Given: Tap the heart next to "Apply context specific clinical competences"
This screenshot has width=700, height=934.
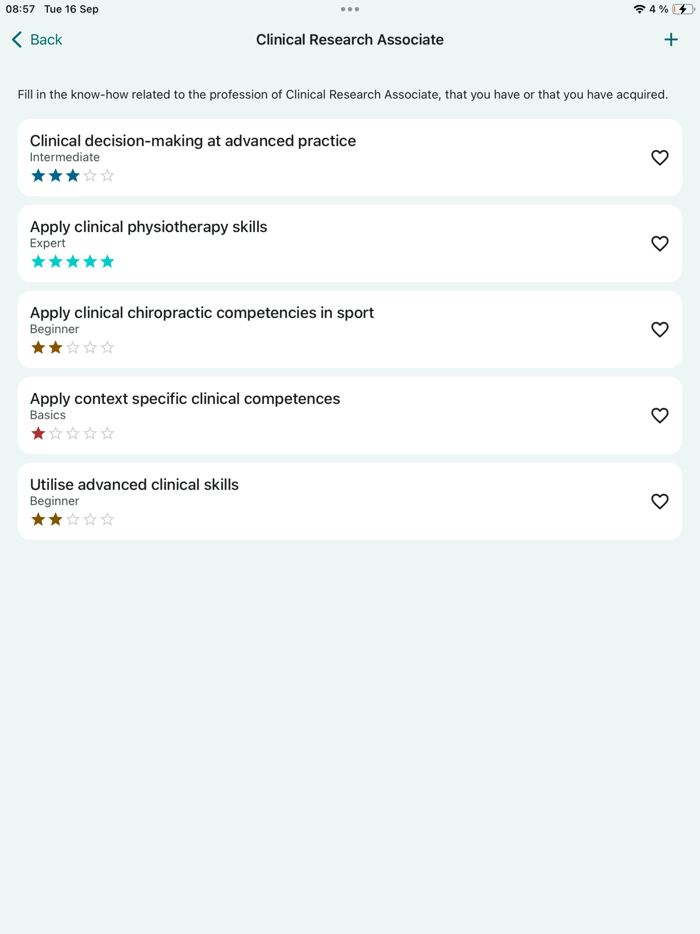Looking at the screenshot, I should (x=659, y=415).
